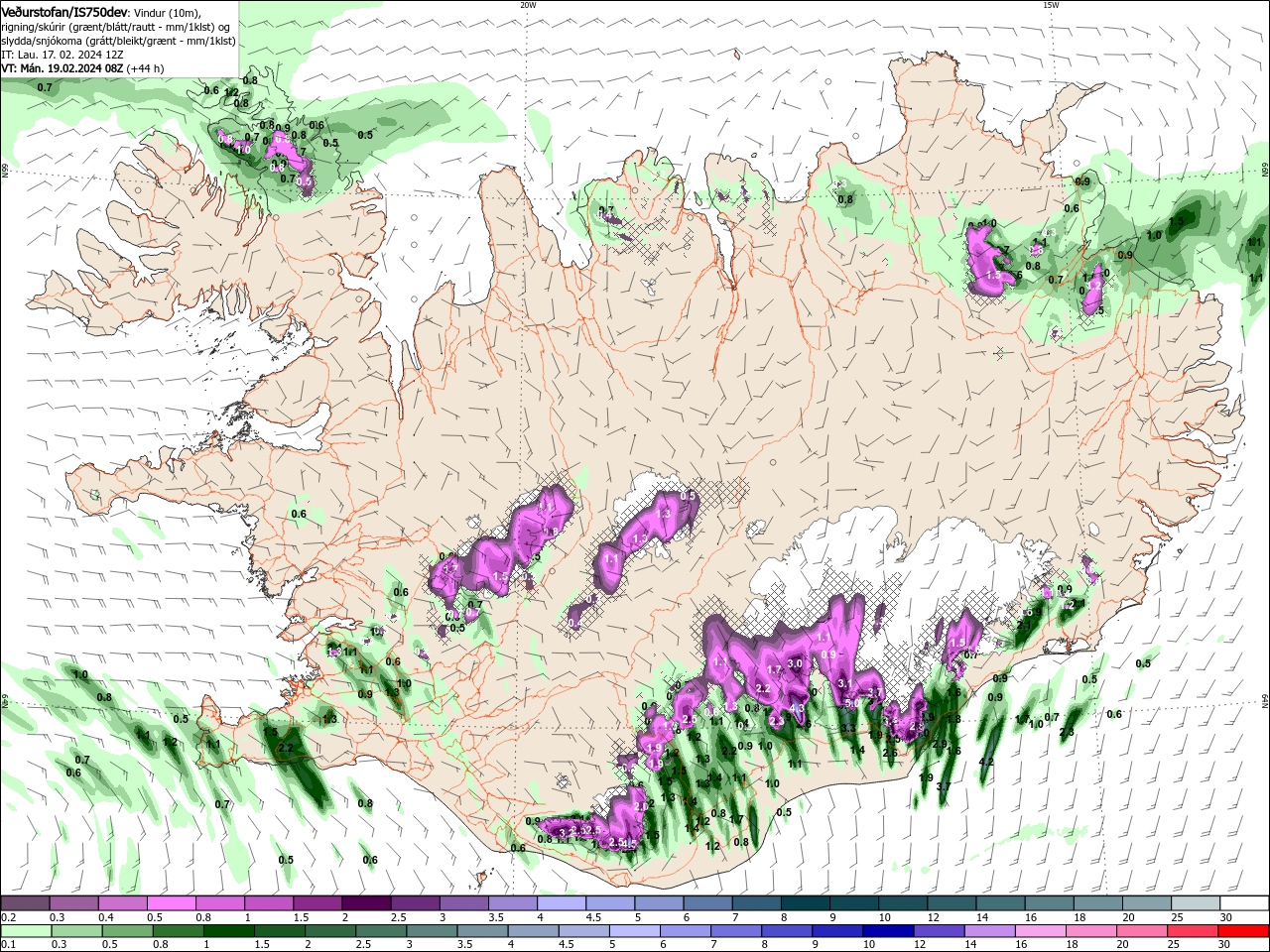Pick the rain scale swatch starting at 4

point(534,931)
